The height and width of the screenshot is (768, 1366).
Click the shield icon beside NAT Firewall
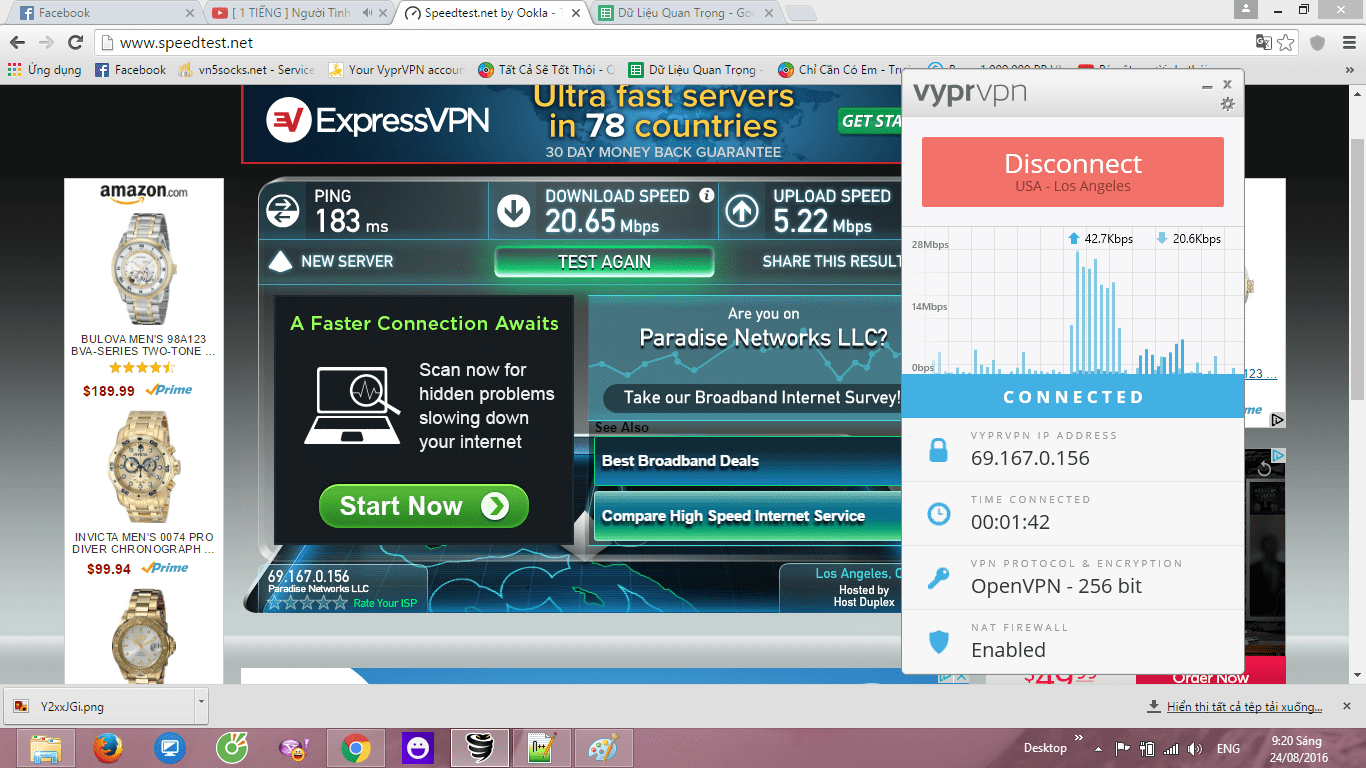coord(938,642)
